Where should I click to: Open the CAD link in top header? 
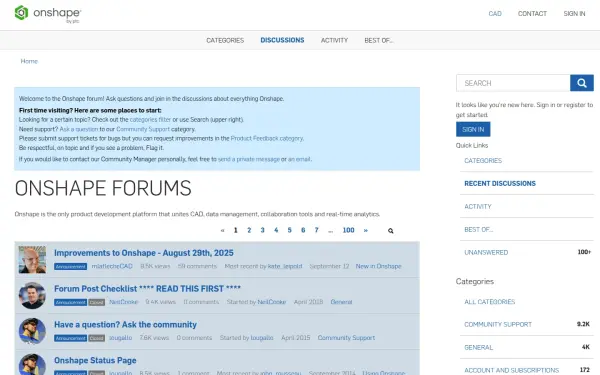pos(495,14)
